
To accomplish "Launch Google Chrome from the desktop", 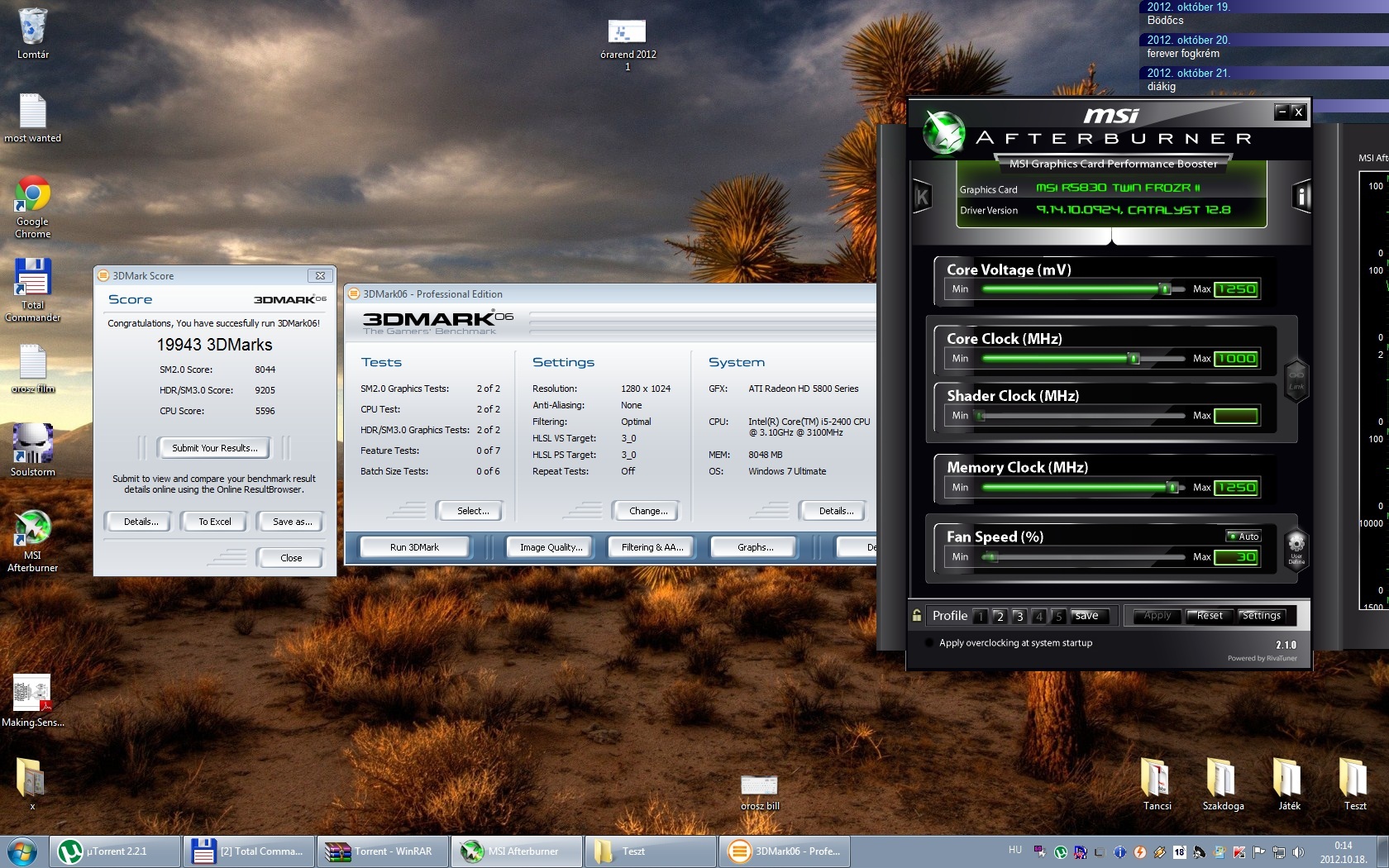I will point(32,207).
